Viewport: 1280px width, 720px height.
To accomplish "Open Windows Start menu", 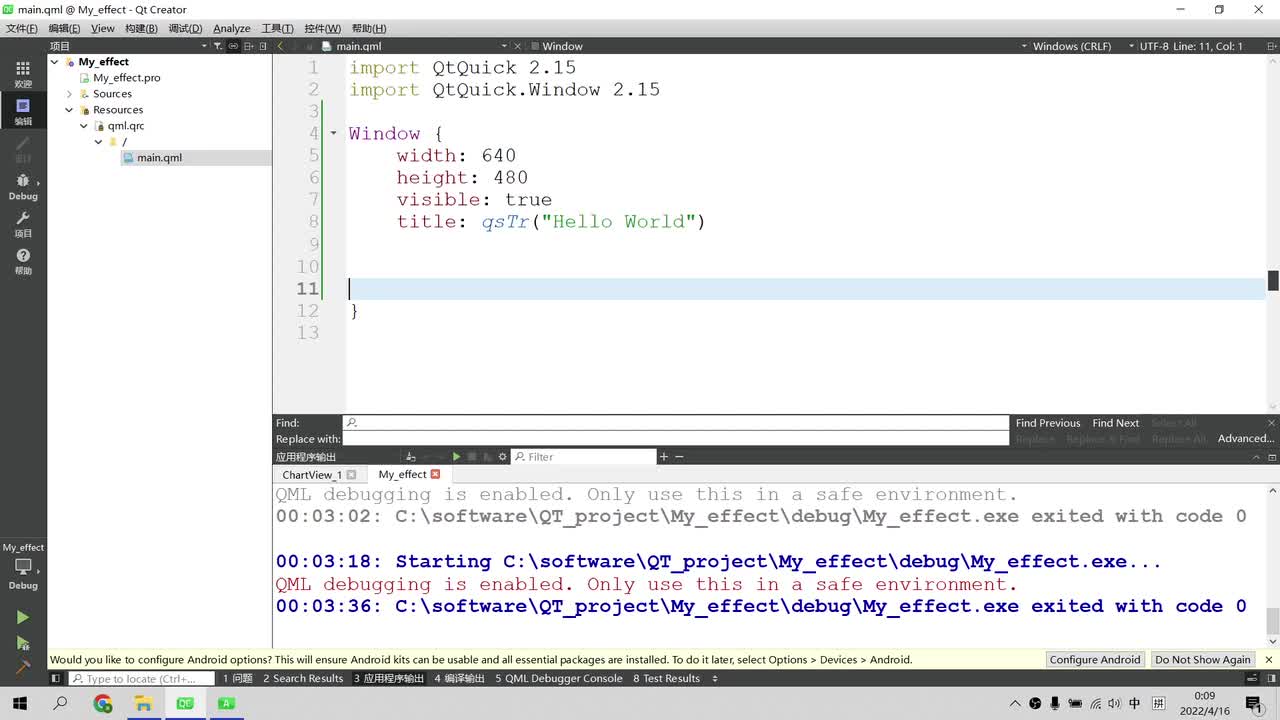I will point(19,704).
